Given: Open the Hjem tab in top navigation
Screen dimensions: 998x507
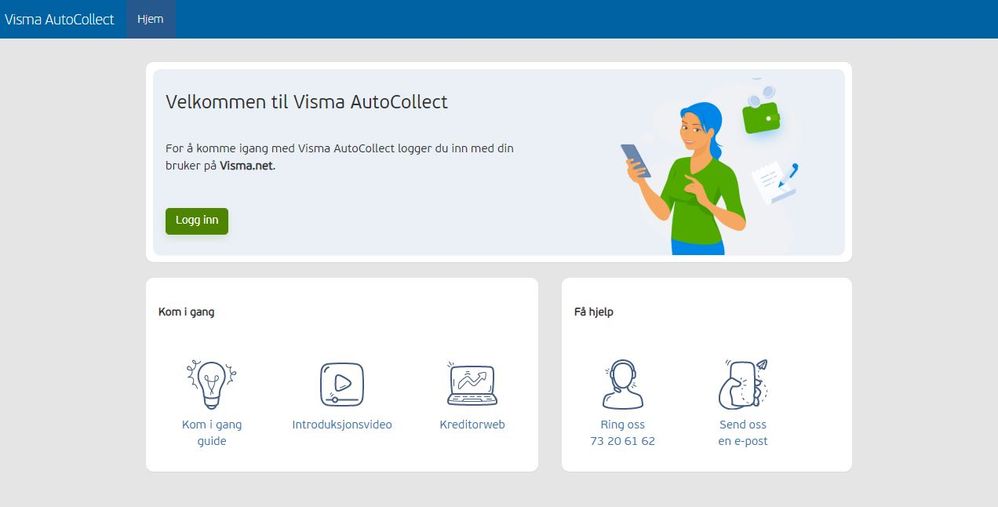Looking at the screenshot, I should (150, 19).
